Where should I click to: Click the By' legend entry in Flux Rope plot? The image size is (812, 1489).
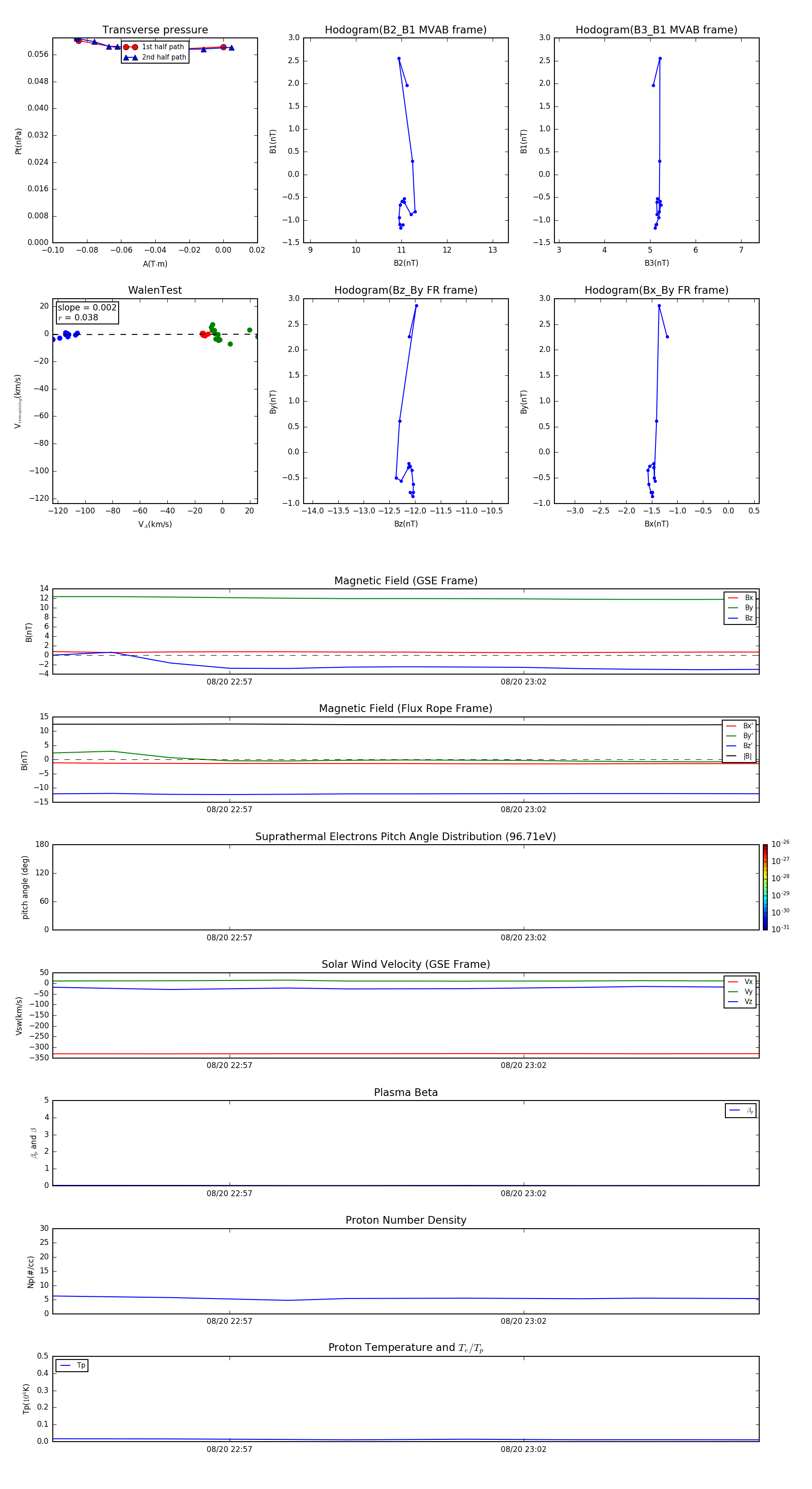(740, 736)
